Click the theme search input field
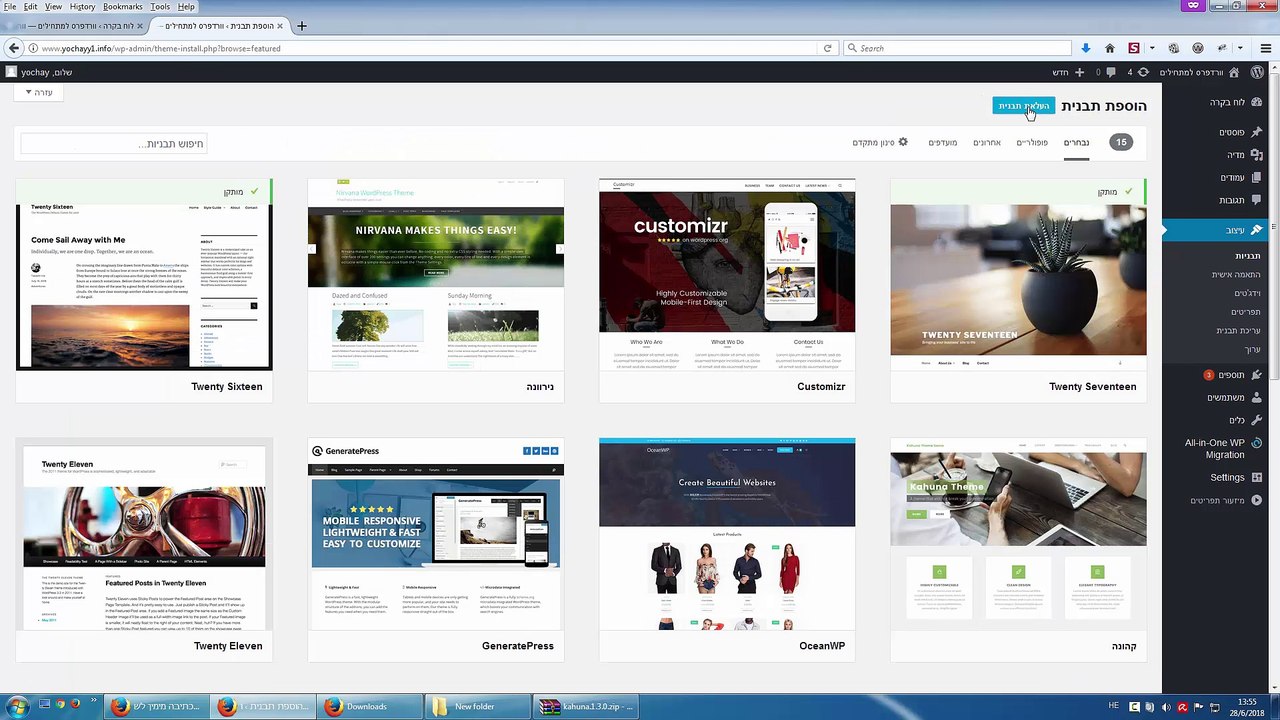Image resolution: width=1280 pixels, height=720 pixels. click(x=114, y=144)
